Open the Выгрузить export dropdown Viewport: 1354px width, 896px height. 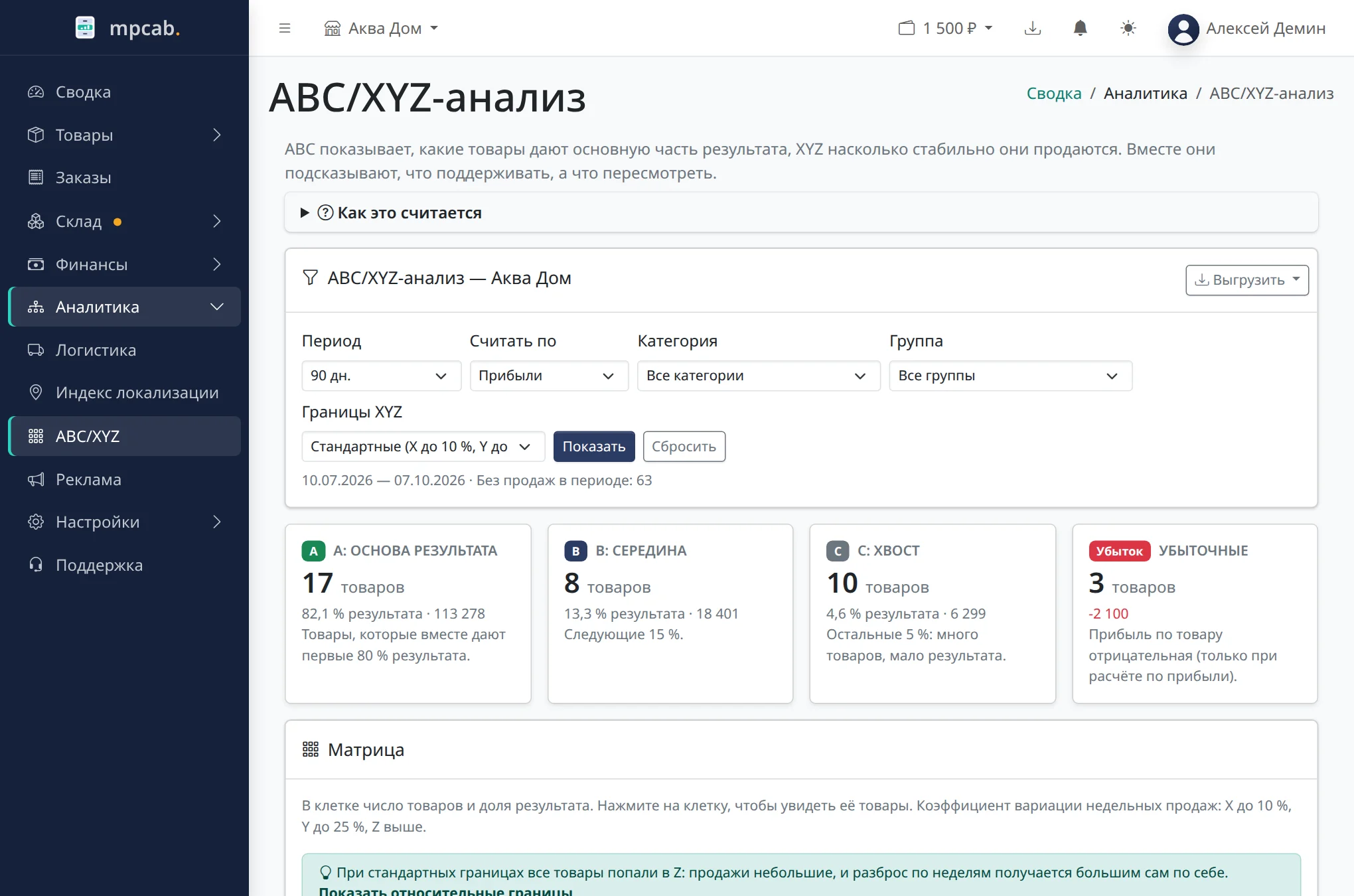coord(1247,280)
